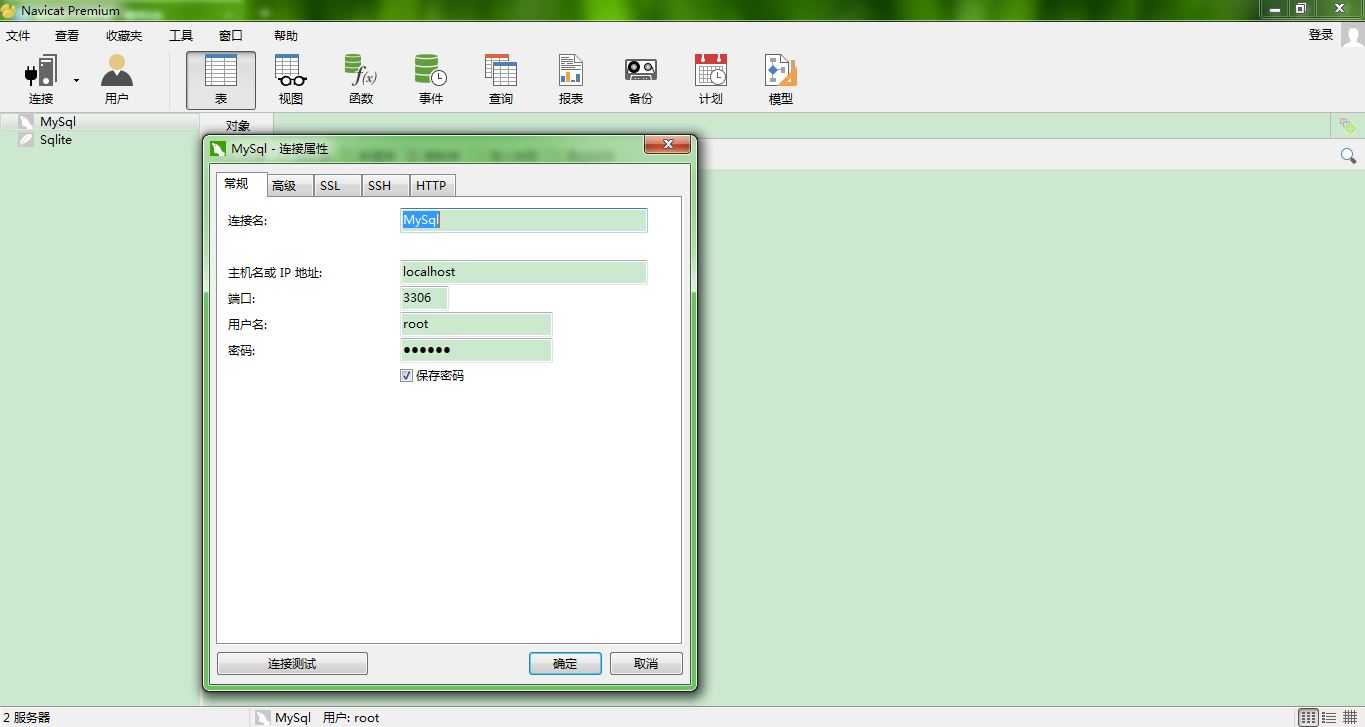
Task: Click the Navicat Premium title bar icon
Action: coord(9,10)
